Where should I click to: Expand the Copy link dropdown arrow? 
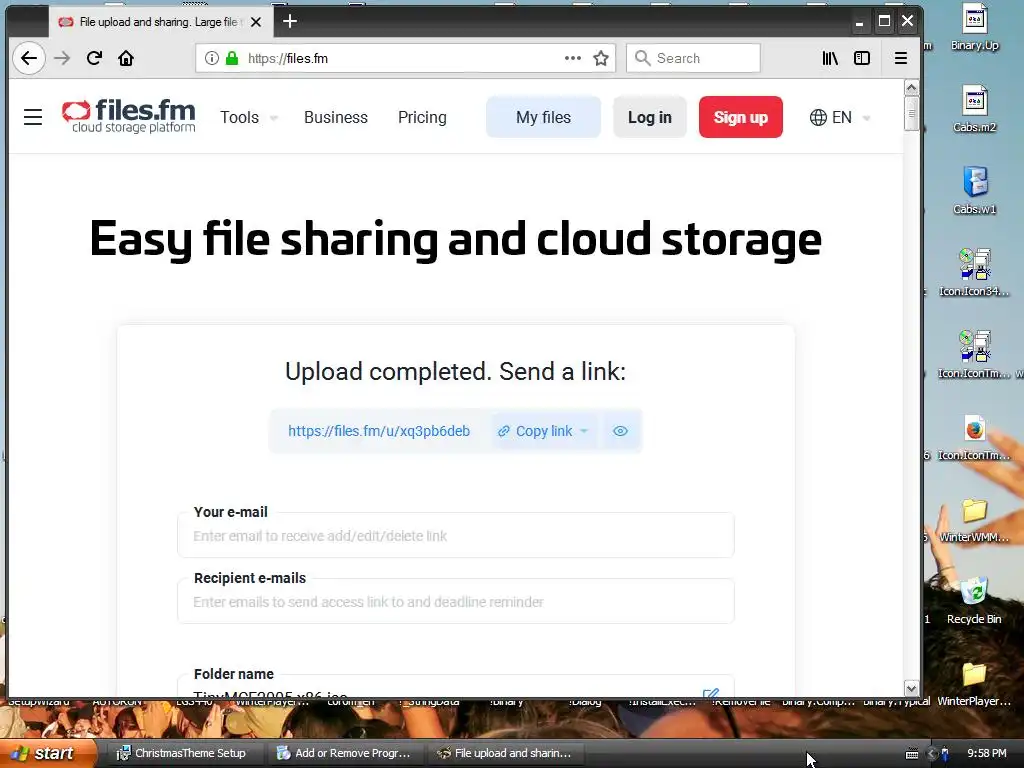tap(584, 431)
